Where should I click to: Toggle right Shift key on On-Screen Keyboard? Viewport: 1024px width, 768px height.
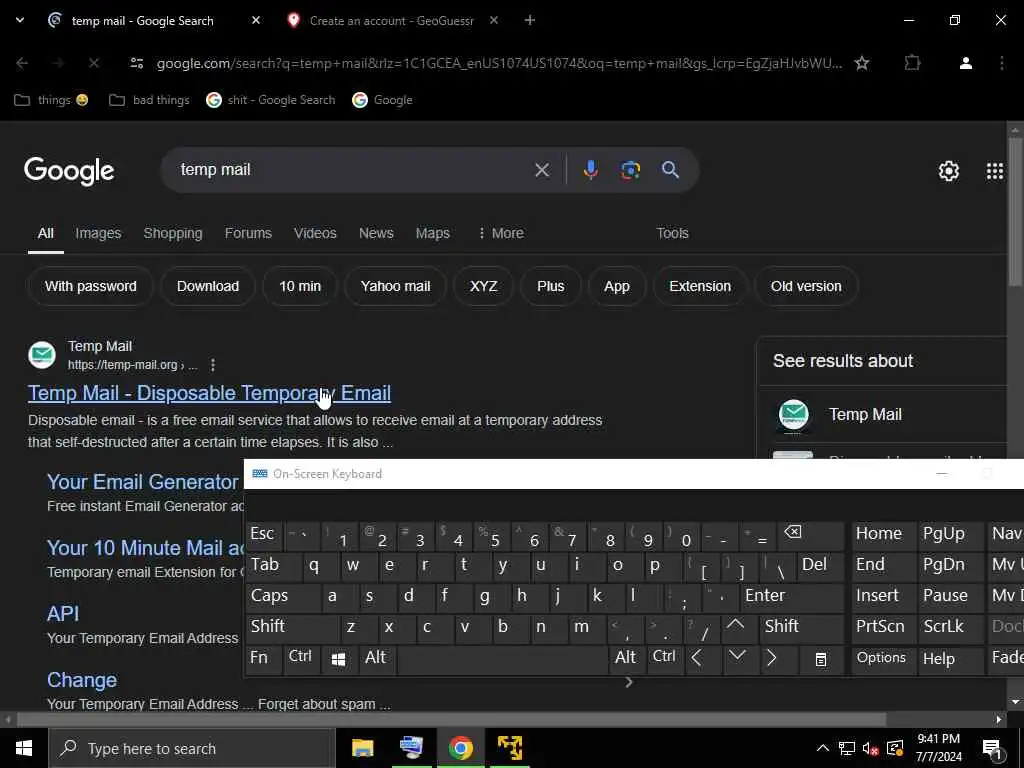[x=801, y=626]
